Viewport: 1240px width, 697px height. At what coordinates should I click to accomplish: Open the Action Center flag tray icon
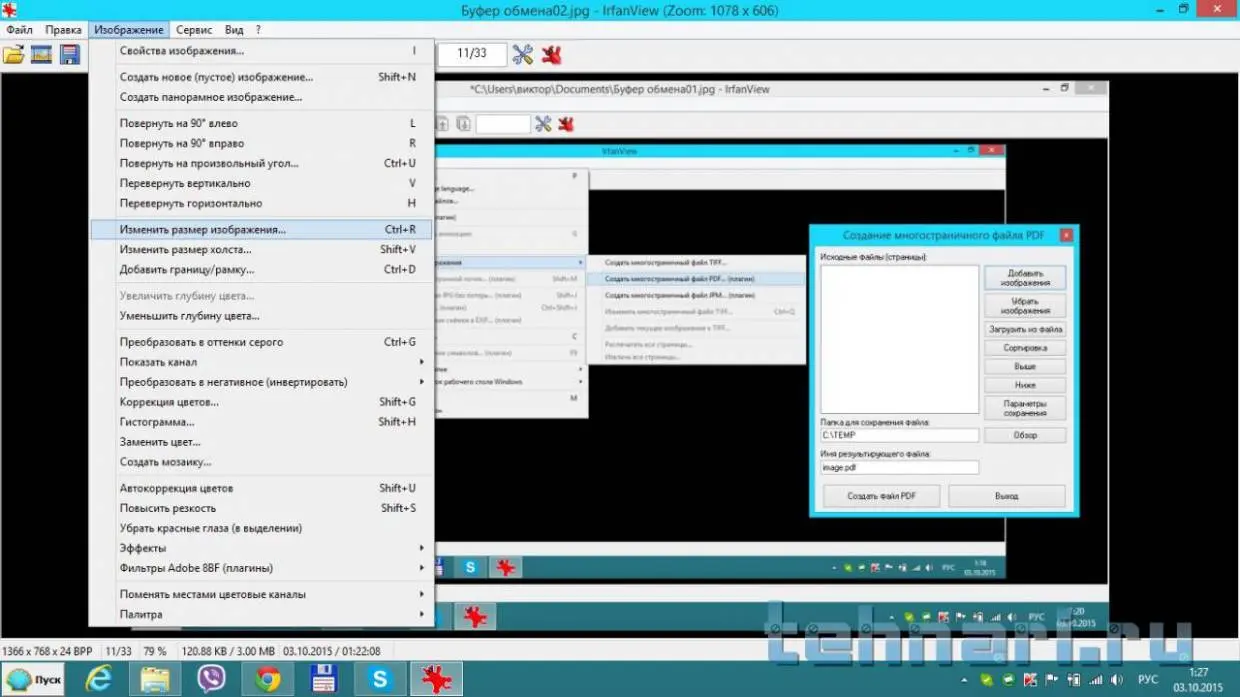(x=1050, y=679)
